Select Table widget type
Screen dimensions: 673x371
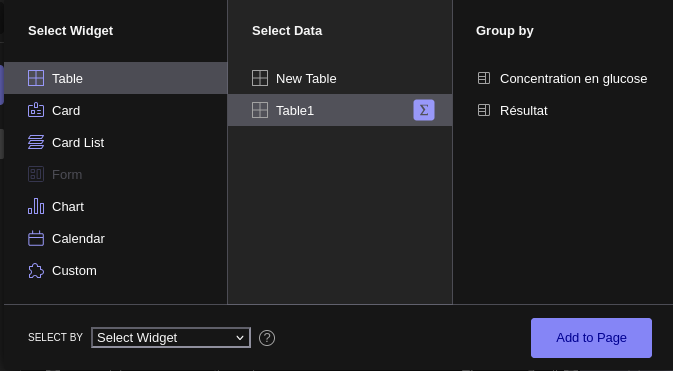(116, 78)
